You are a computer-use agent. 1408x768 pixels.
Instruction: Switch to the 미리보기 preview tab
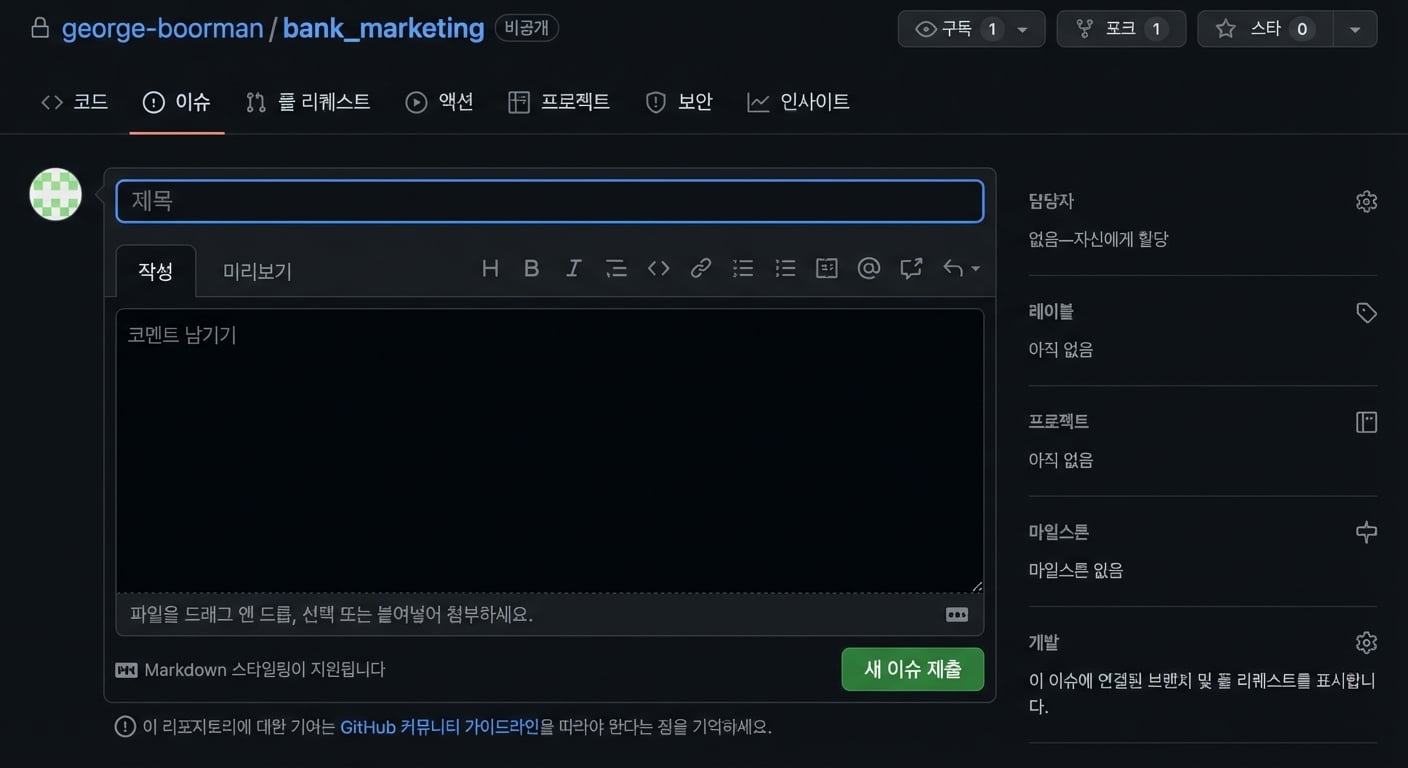(257, 271)
